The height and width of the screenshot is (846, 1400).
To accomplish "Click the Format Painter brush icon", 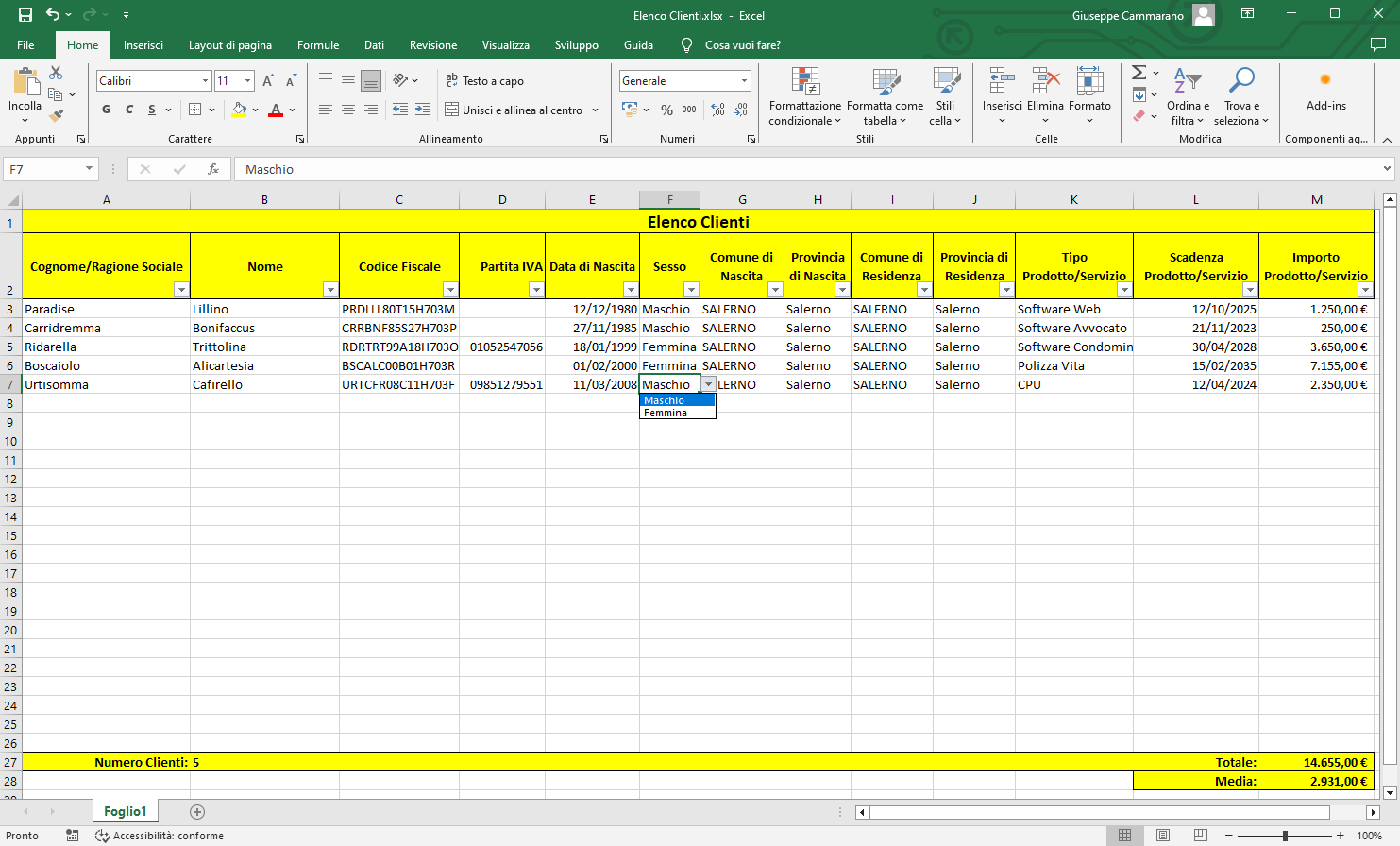I will [56, 116].
